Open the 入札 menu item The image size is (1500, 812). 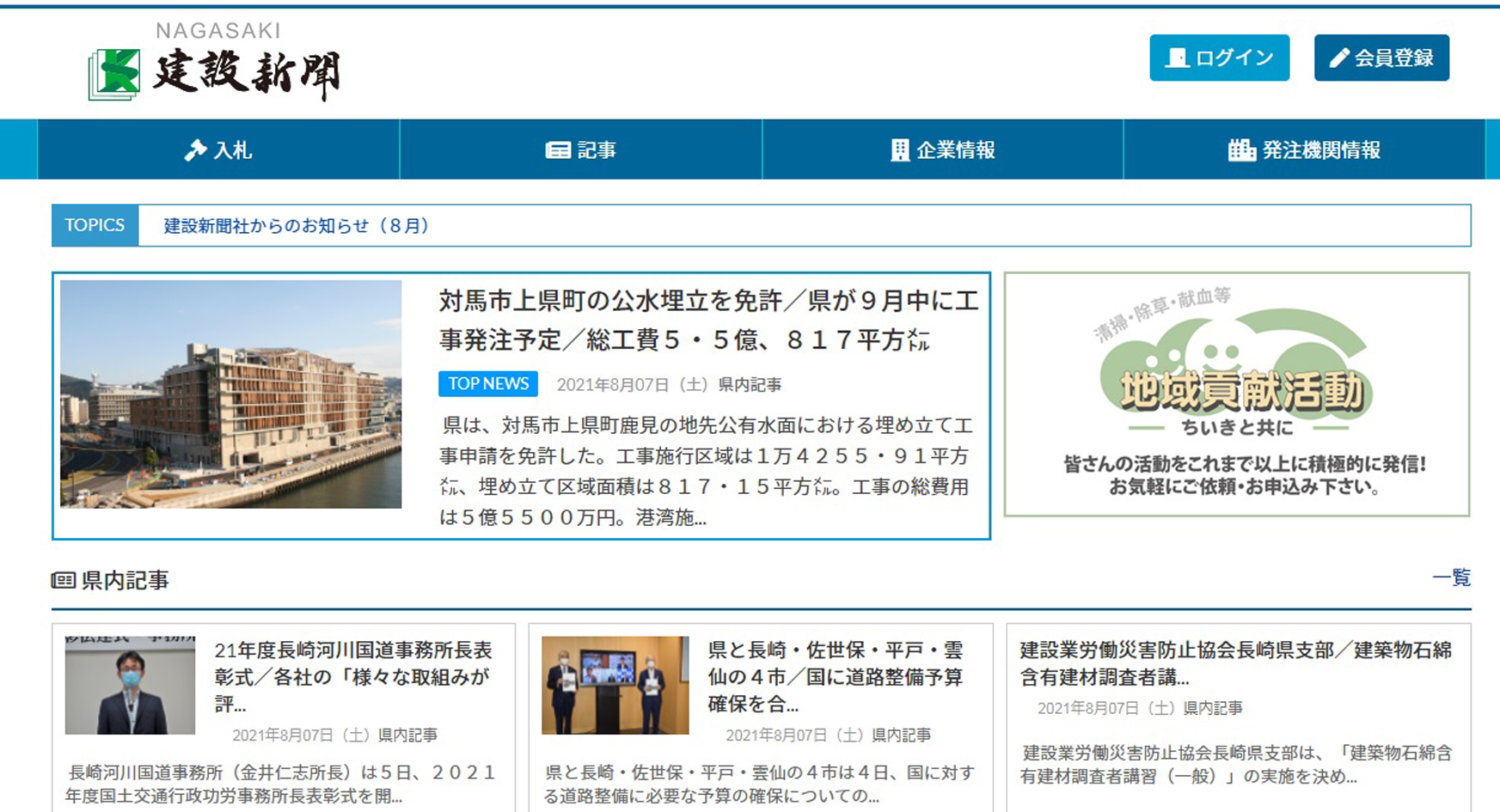coord(218,150)
